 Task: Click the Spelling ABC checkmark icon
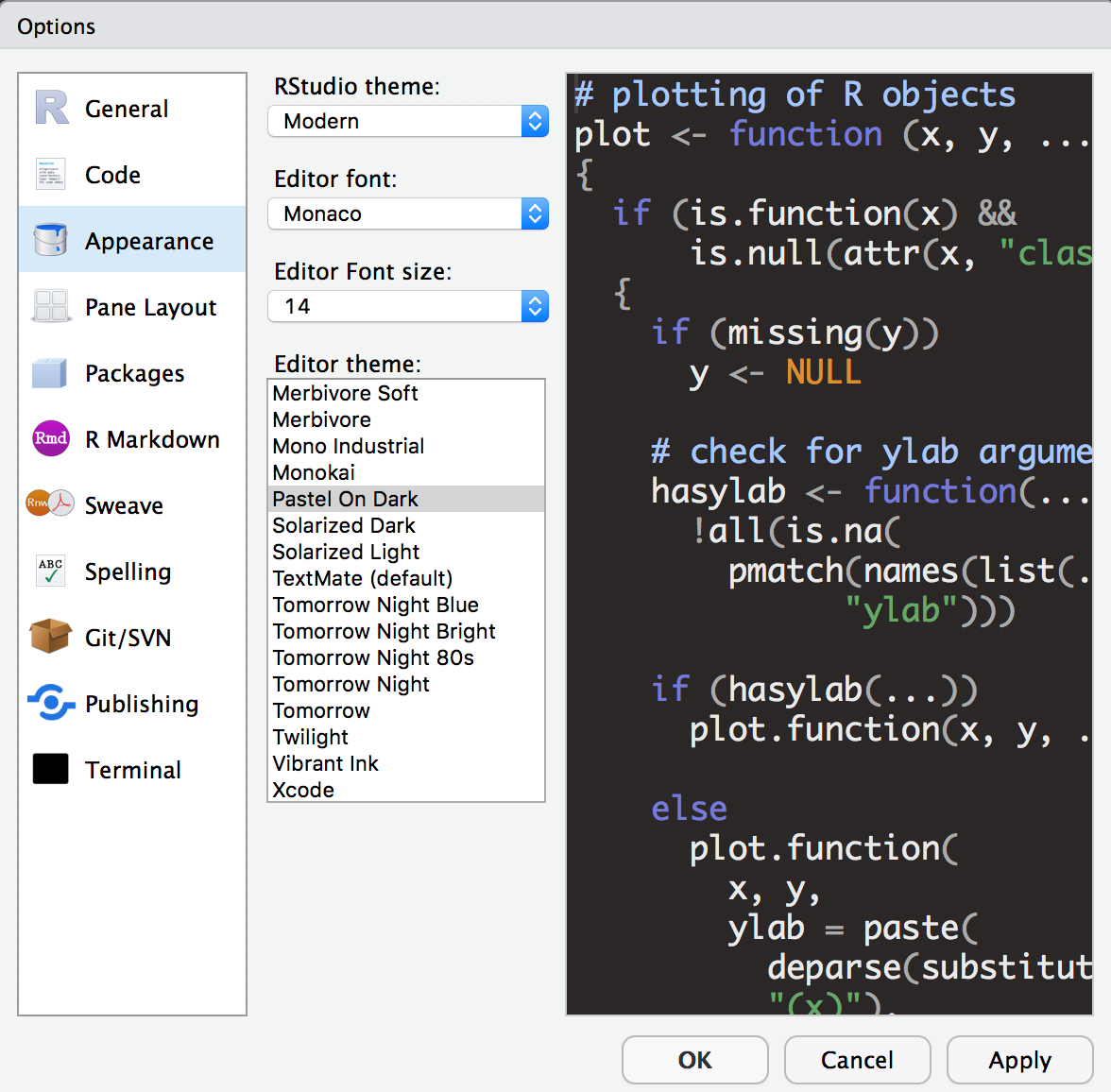[x=50, y=571]
